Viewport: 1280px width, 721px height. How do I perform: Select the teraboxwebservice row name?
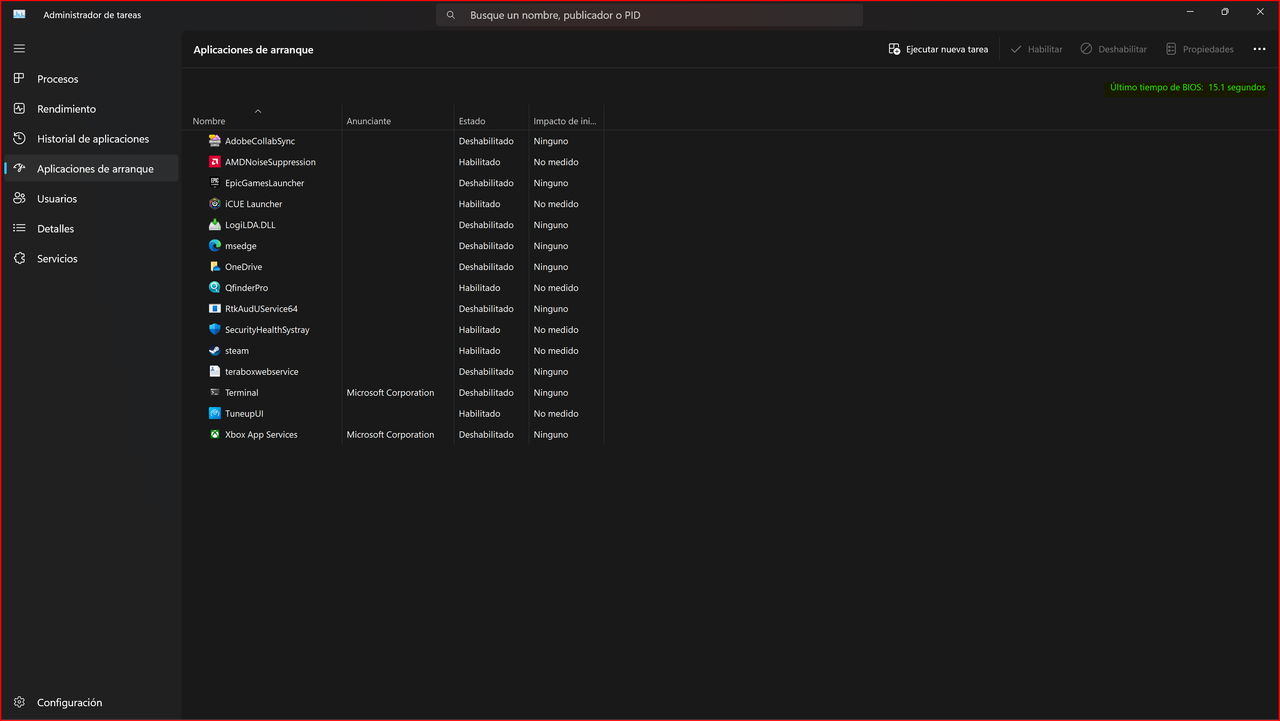261,372
